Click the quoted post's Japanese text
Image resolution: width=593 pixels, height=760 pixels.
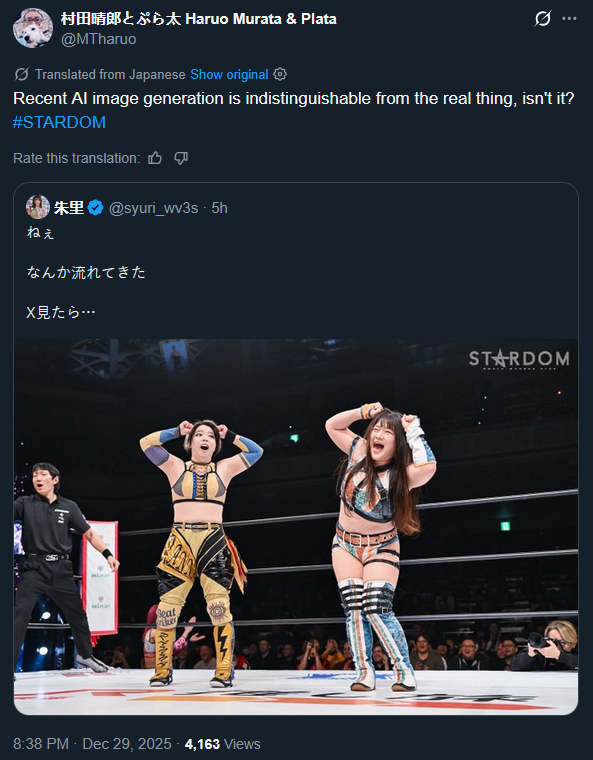(86, 272)
